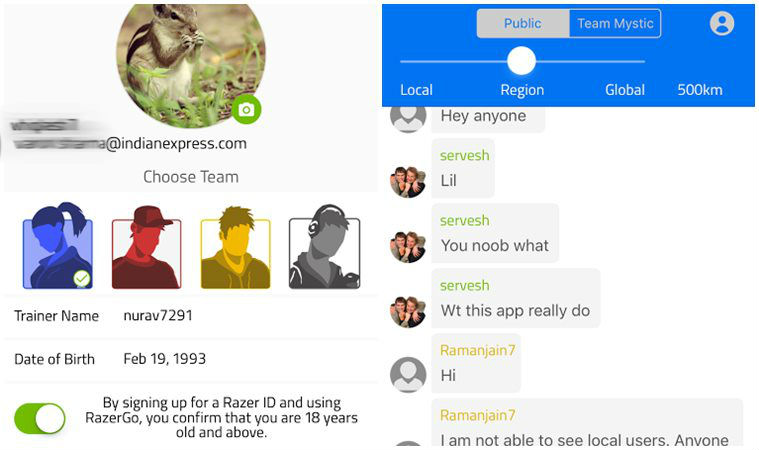
Task: Tap the green camera icon on profile photo
Action: click(x=246, y=109)
